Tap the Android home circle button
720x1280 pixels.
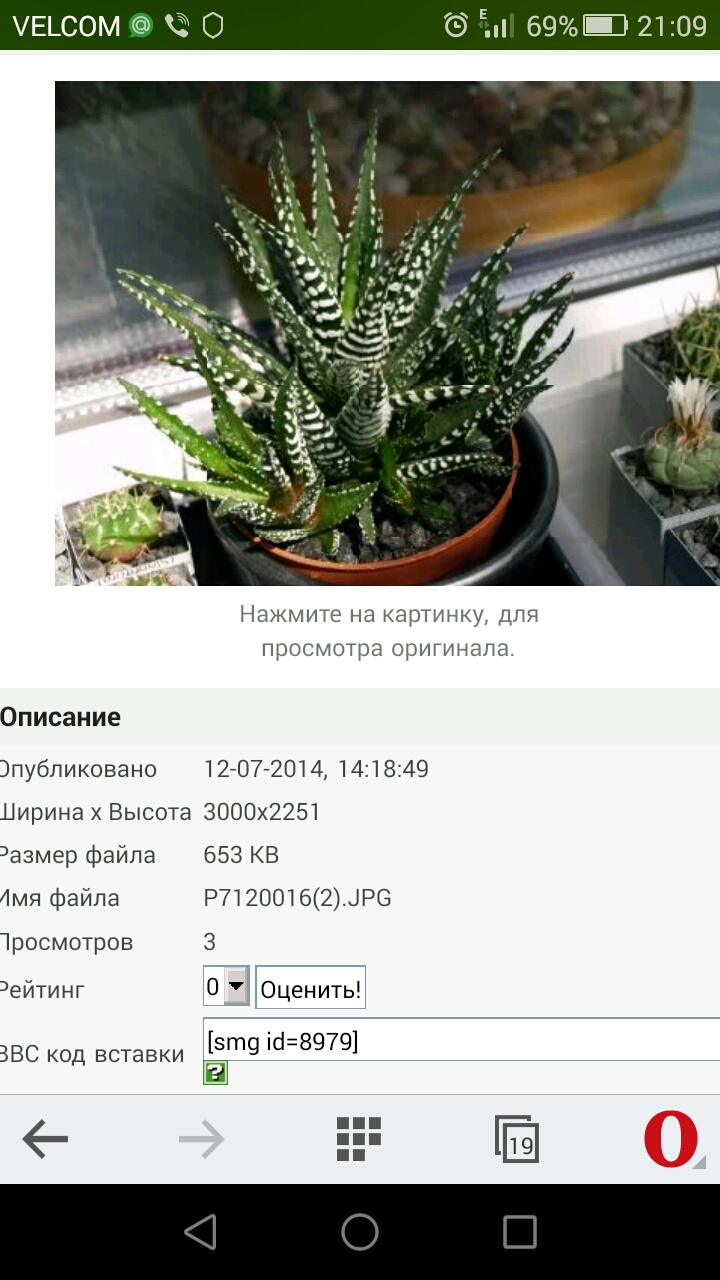point(360,1232)
